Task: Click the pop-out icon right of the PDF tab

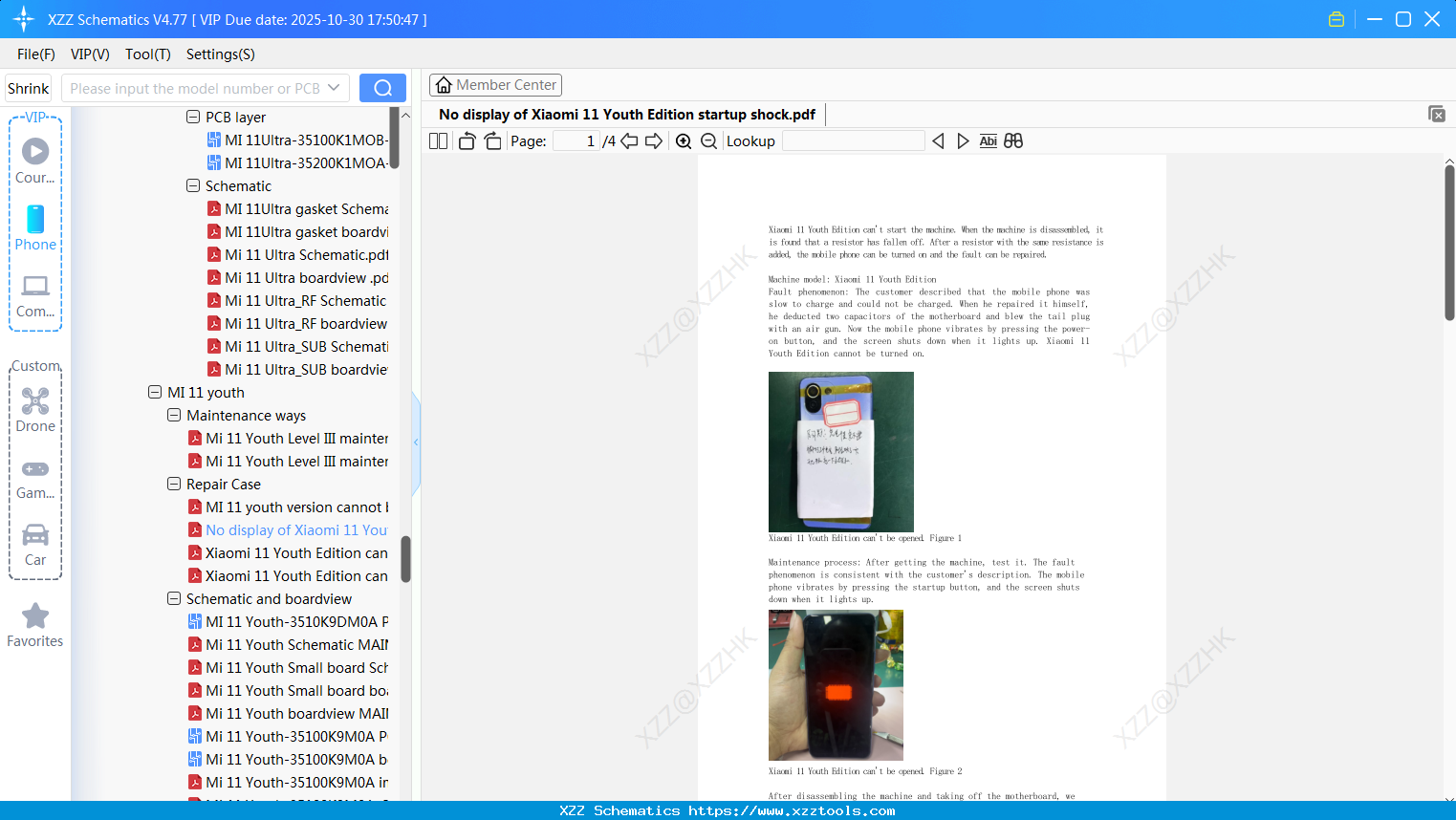Action: pyautogui.click(x=1436, y=114)
